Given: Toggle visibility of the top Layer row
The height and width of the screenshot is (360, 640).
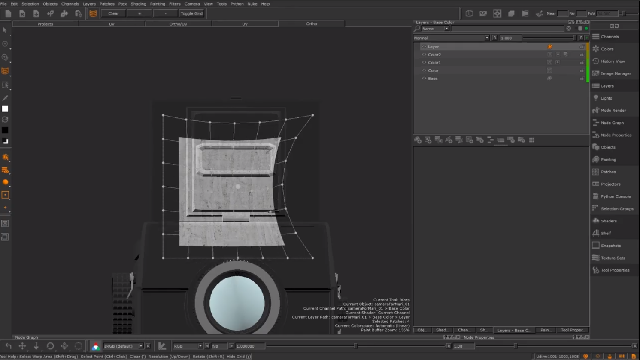Looking at the screenshot, I should pos(424,47).
